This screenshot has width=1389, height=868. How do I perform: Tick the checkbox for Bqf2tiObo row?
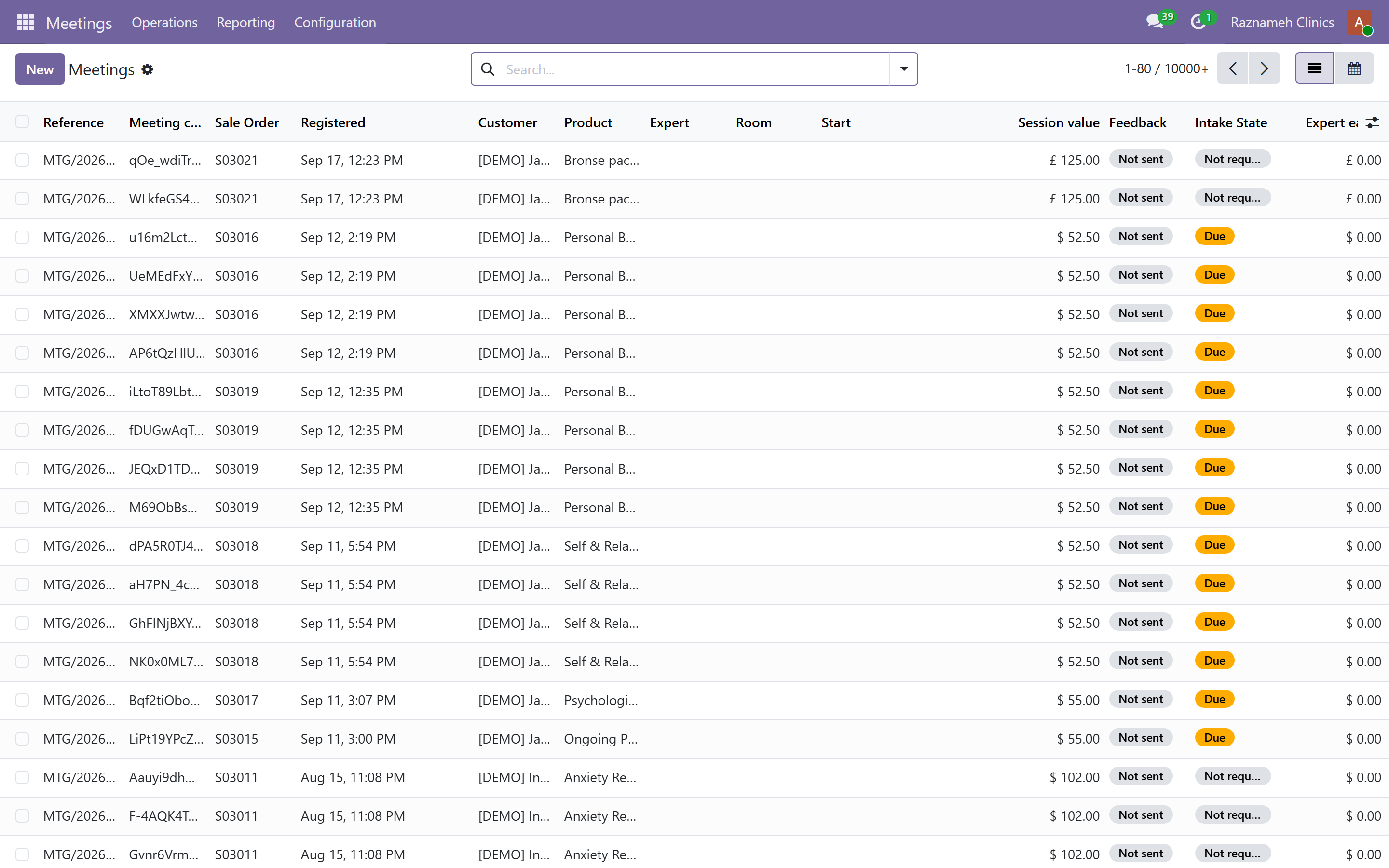point(22,700)
